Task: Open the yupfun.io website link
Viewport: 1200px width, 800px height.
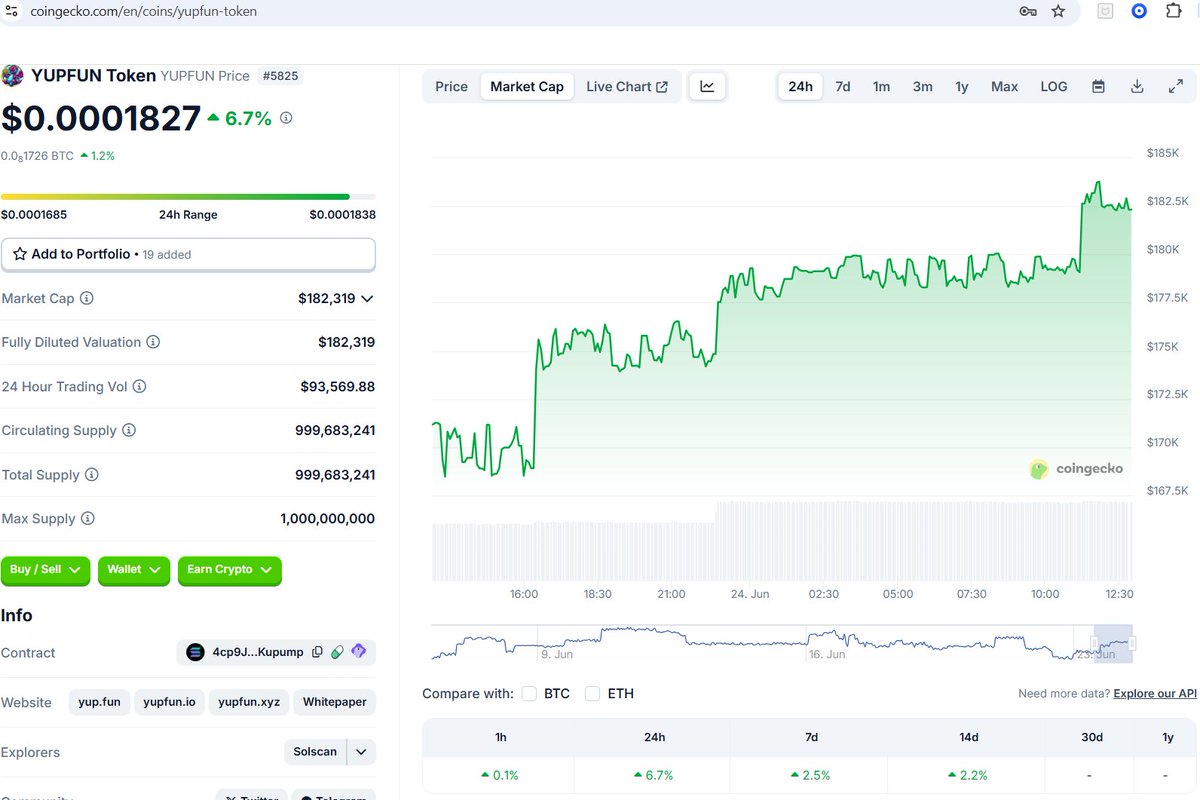Action: click(x=169, y=702)
